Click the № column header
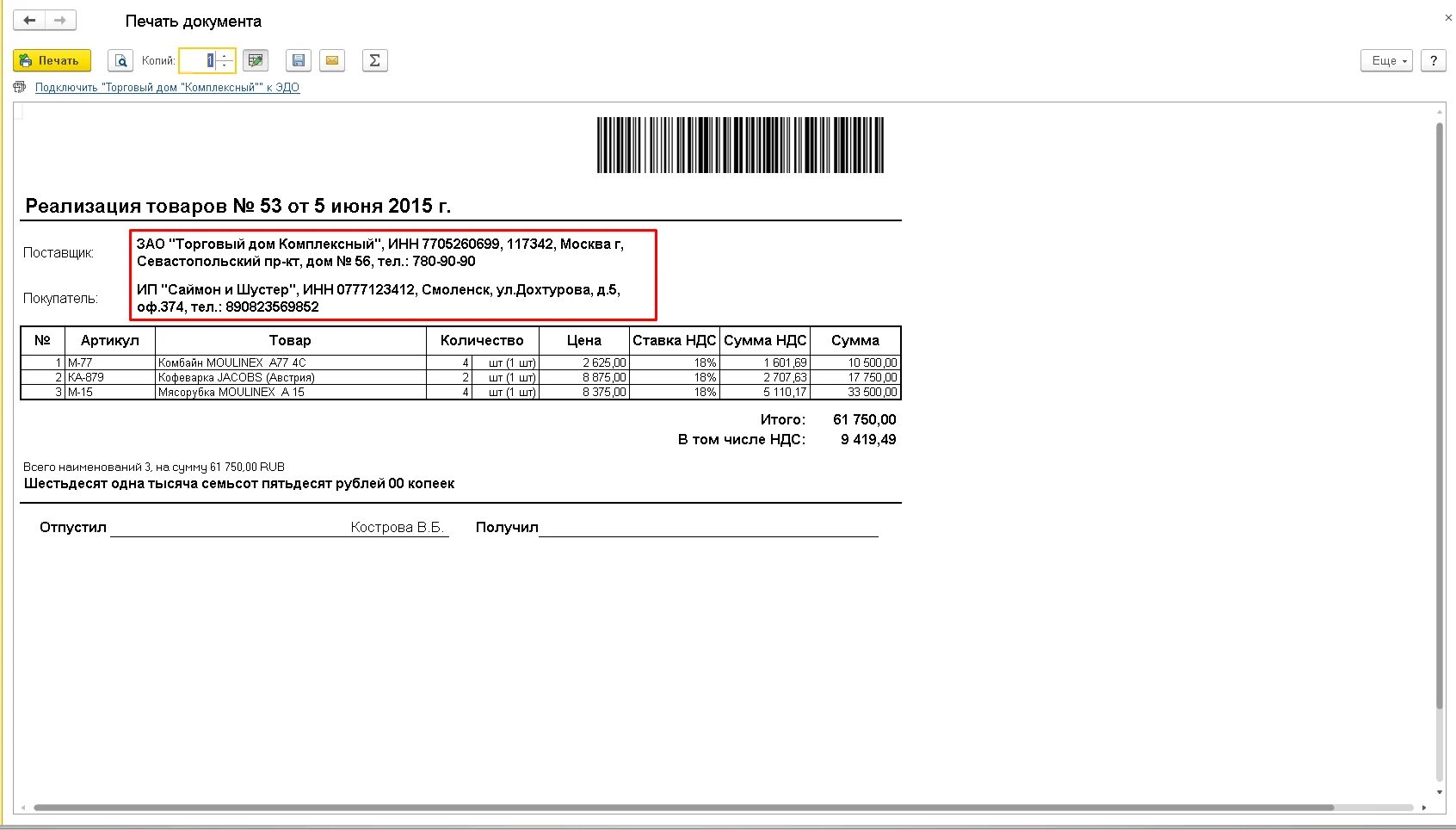This screenshot has height=830, width=1456. pos(42,340)
